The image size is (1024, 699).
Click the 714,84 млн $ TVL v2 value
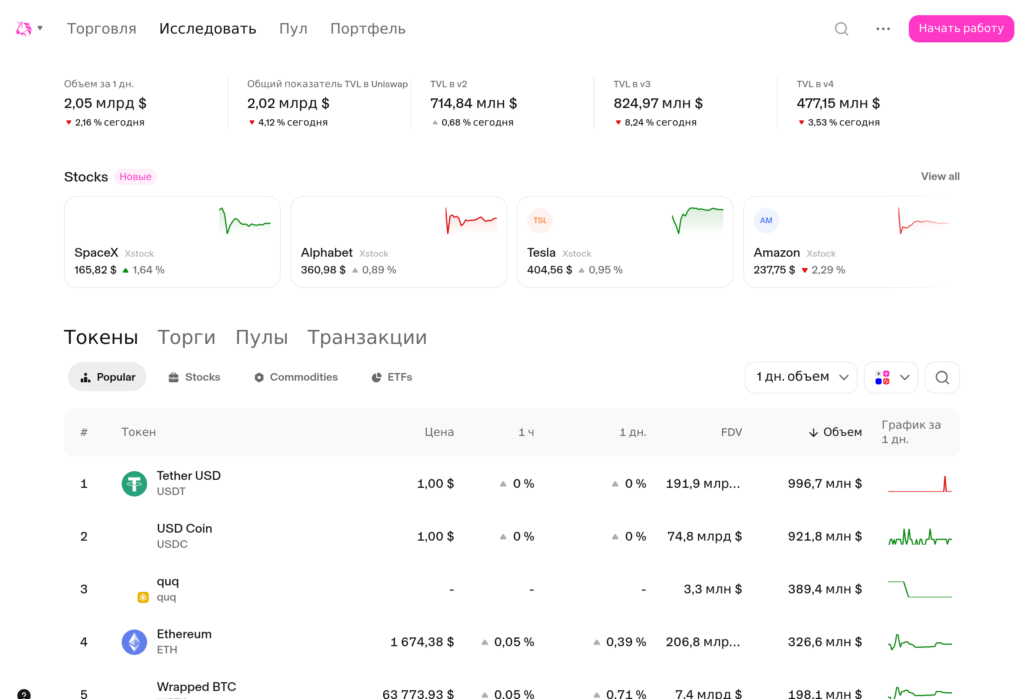coord(473,103)
